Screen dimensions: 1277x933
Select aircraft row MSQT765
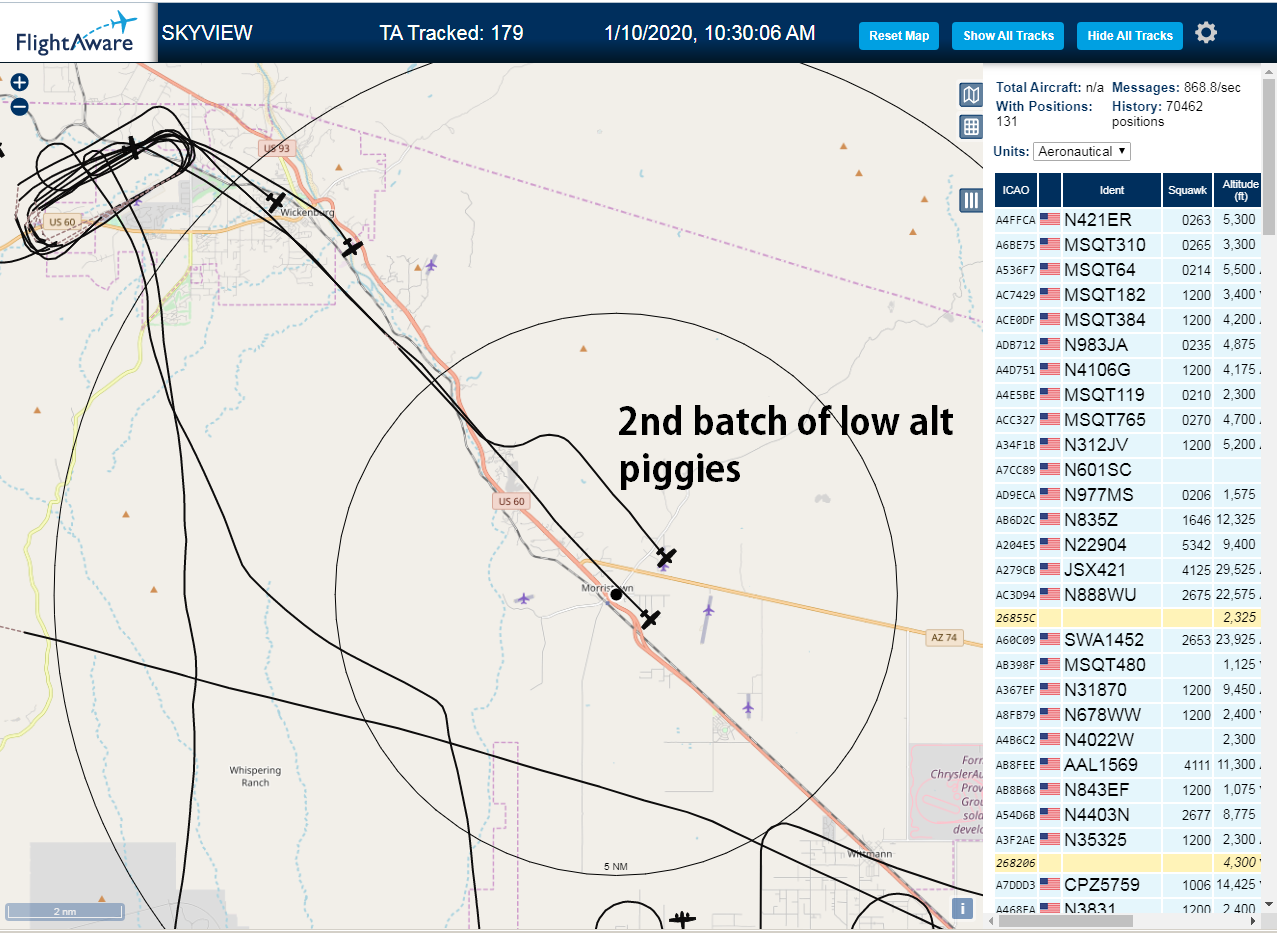tap(1128, 420)
